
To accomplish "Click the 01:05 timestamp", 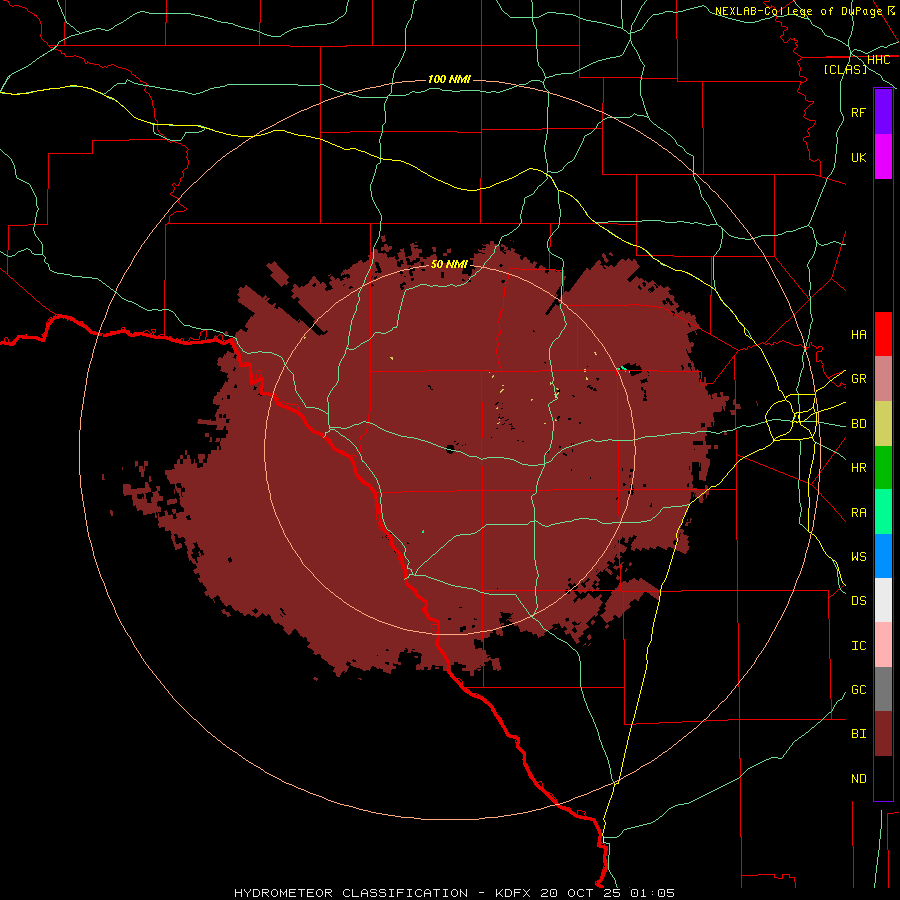I will (652, 893).
